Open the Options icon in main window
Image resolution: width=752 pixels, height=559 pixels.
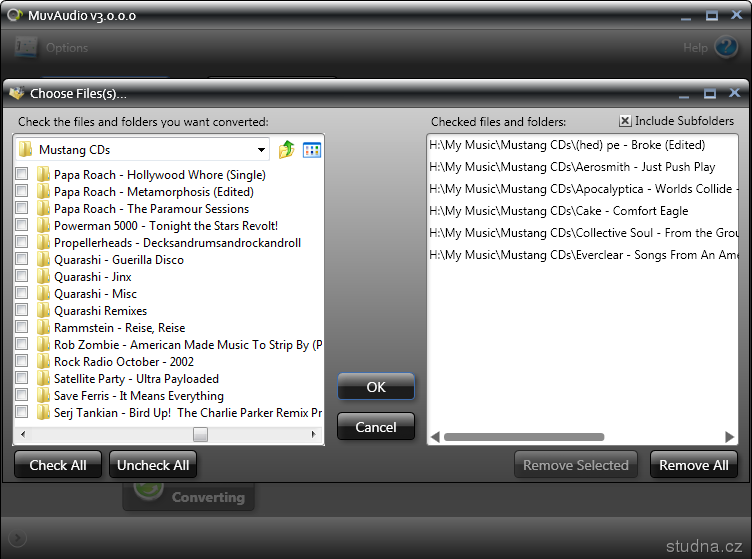(26, 47)
